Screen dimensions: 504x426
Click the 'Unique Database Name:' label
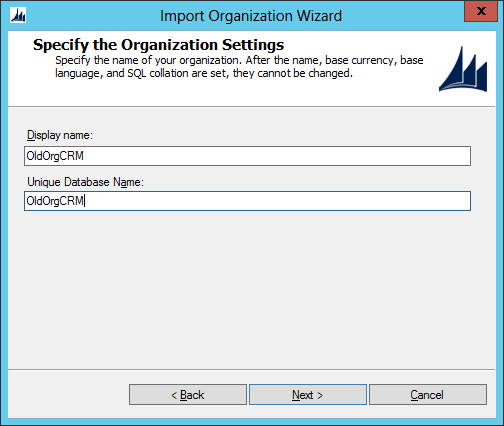(85, 182)
